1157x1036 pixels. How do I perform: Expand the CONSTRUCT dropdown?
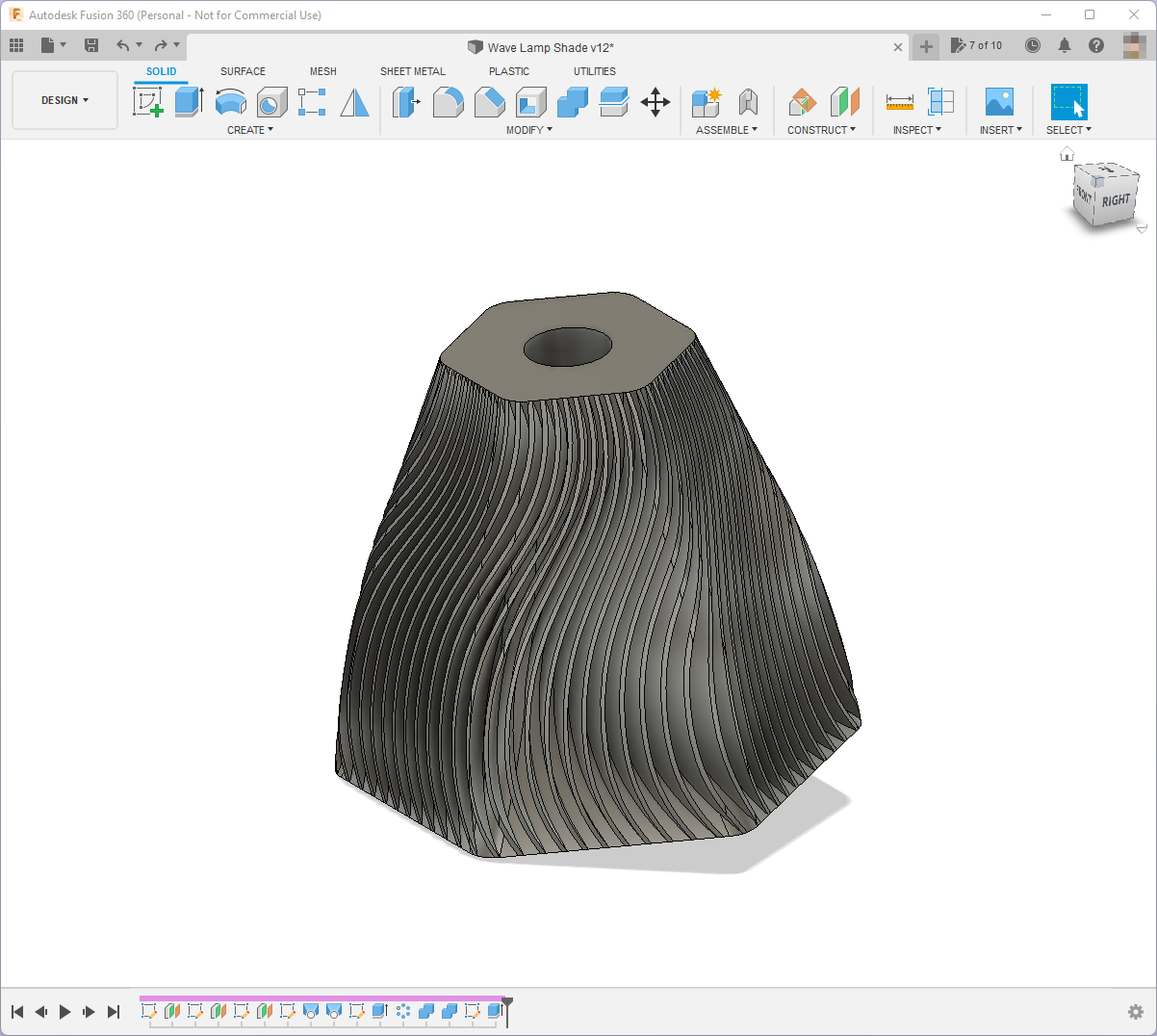pyautogui.click(x=821, y=130)
